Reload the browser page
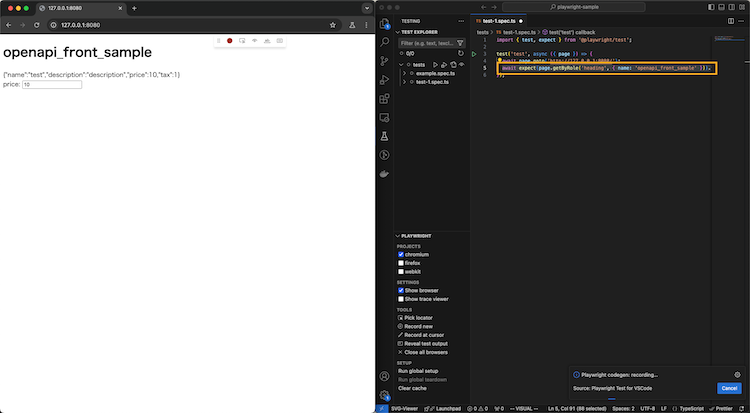Viewport: 750px width, 413px height. [36, 25]
